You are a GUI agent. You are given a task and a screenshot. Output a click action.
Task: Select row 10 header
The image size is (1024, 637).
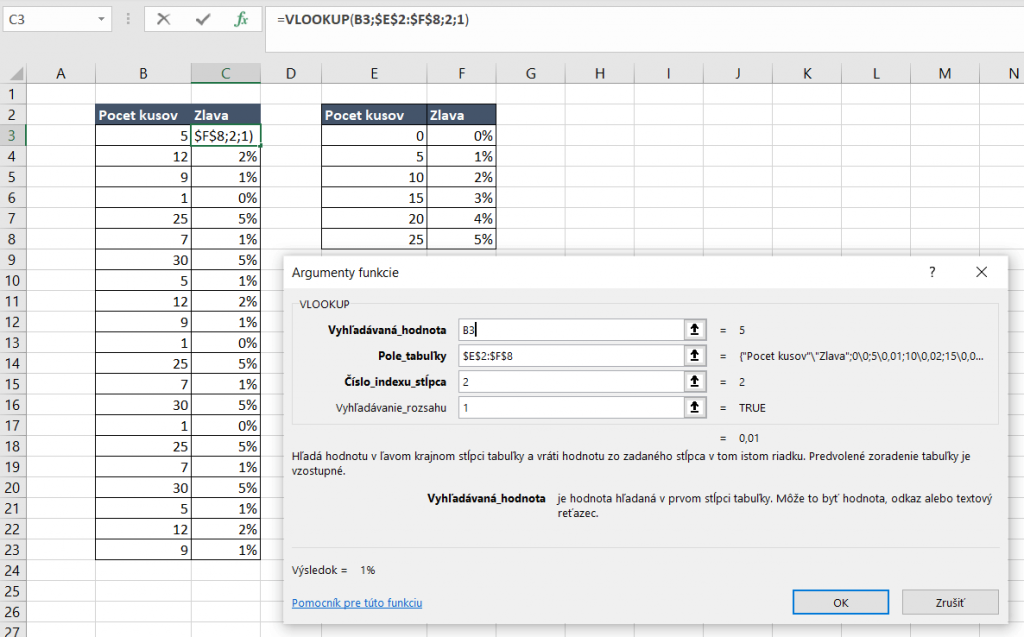point(12,280)
